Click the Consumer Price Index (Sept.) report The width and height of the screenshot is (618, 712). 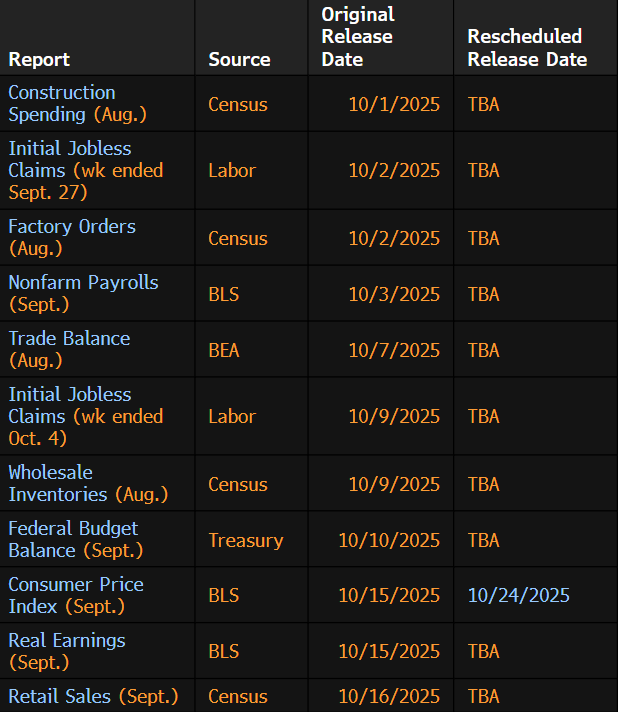tap(76, 595)
